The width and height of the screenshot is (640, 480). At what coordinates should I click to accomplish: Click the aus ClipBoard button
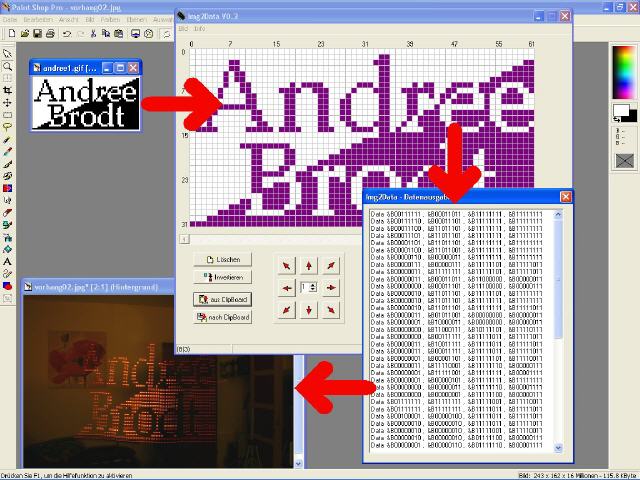click(x=222, y=299)
